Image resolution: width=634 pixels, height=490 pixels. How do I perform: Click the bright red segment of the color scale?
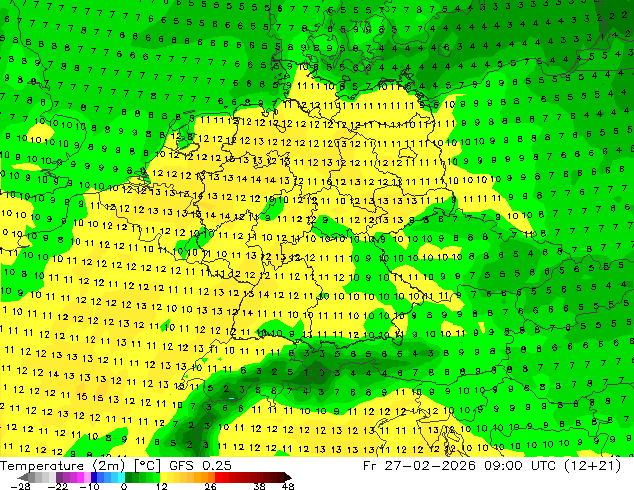(x=222, y=477)
